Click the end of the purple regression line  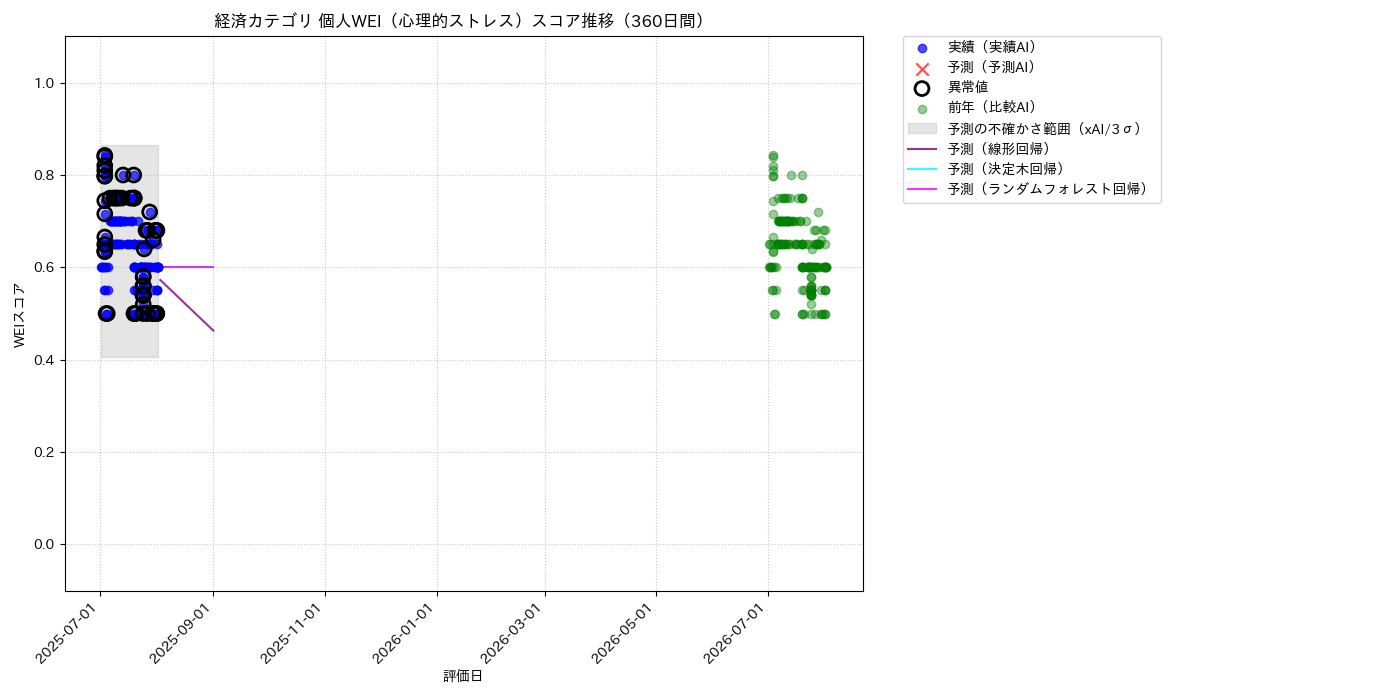213,330
